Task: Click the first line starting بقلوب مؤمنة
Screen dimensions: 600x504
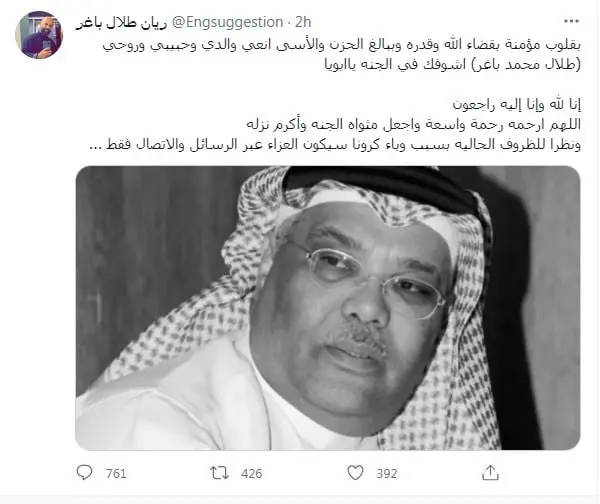Action: [x=341, y=45]
